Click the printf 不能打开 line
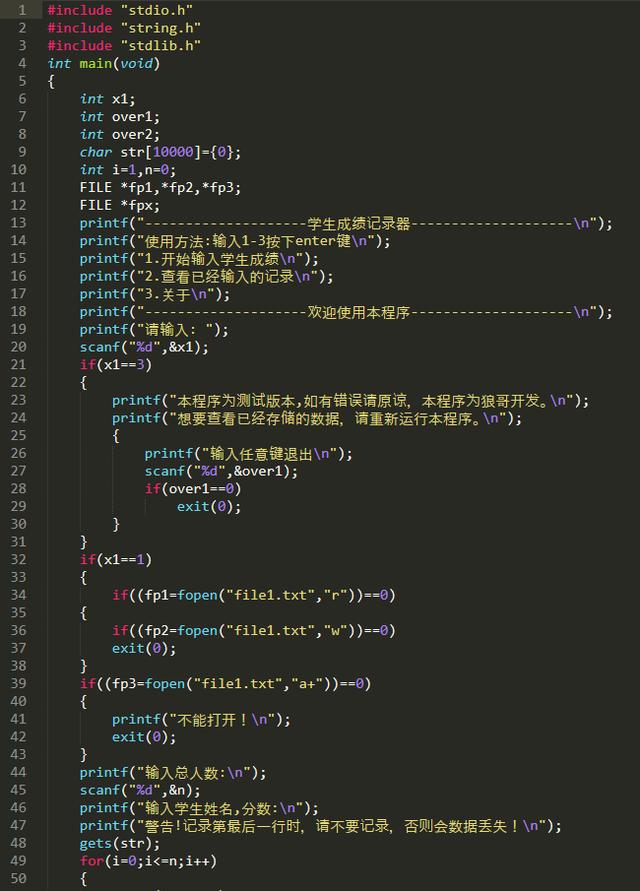Image resolution: width=640 pixels, height=891 pixels. (201, 719)
